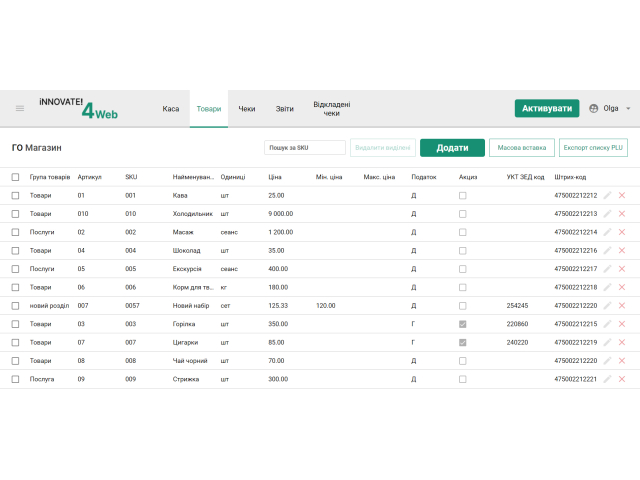Click the iNNOVATE 4Web logo

tap(79, 108)
